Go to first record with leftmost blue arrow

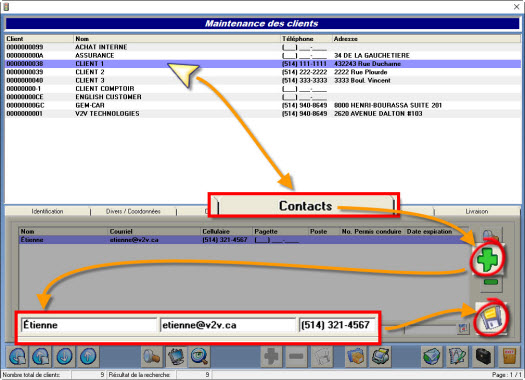pos(18,356)
